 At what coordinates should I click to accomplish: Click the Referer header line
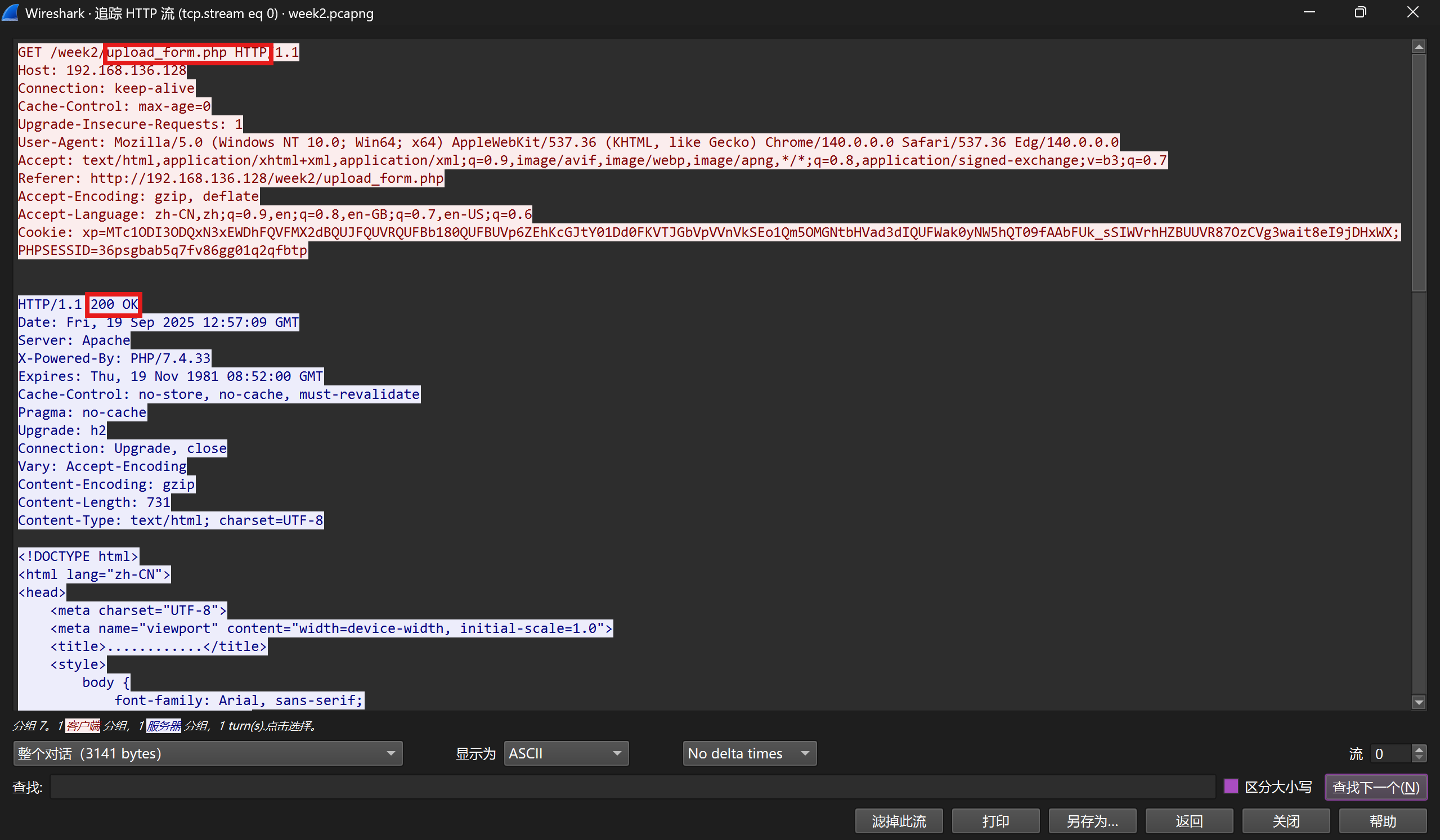click(x=231, y=178)
